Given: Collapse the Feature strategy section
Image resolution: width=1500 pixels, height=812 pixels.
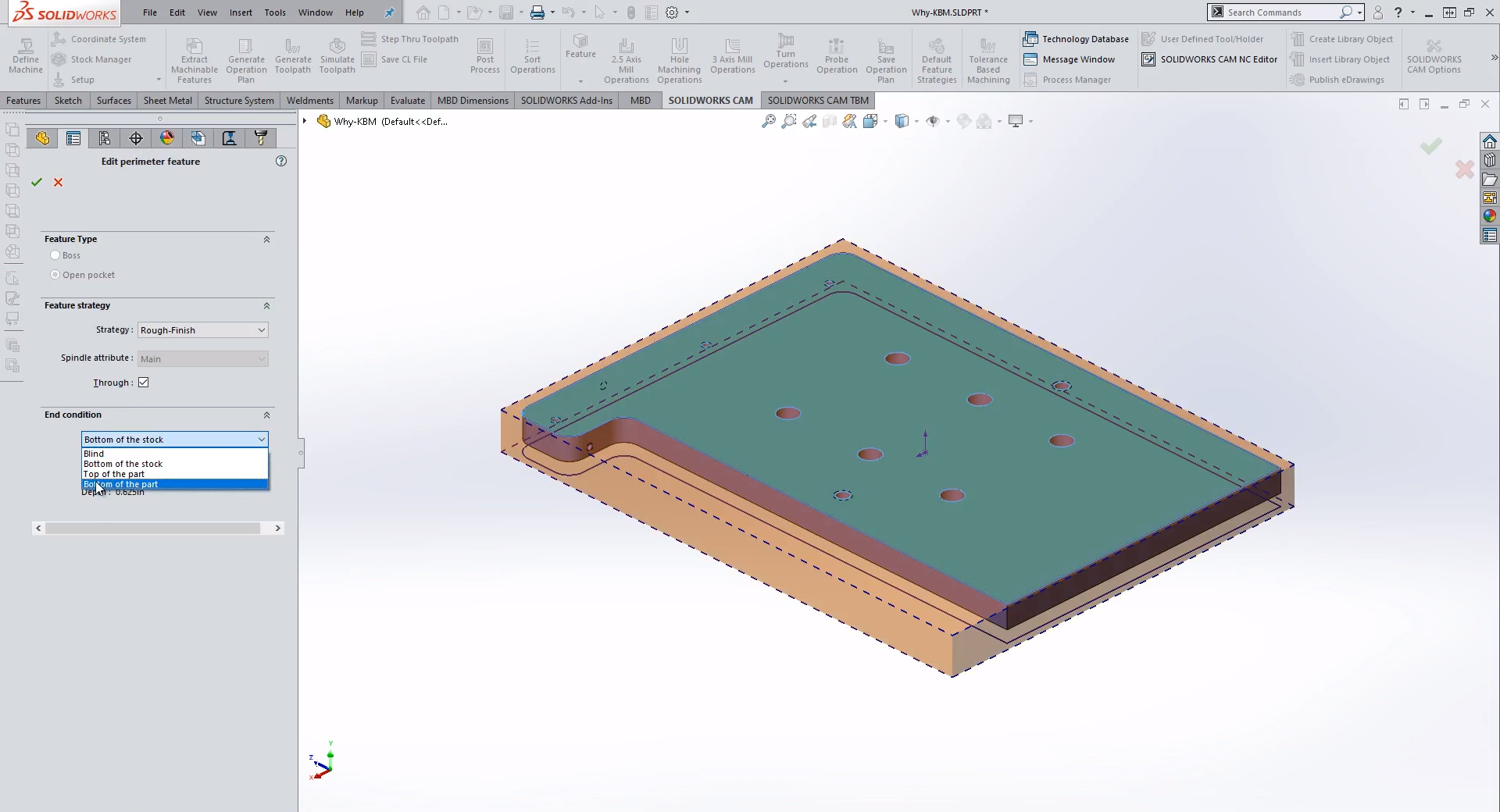Looking at the screenshot, I should coord(266,305).
